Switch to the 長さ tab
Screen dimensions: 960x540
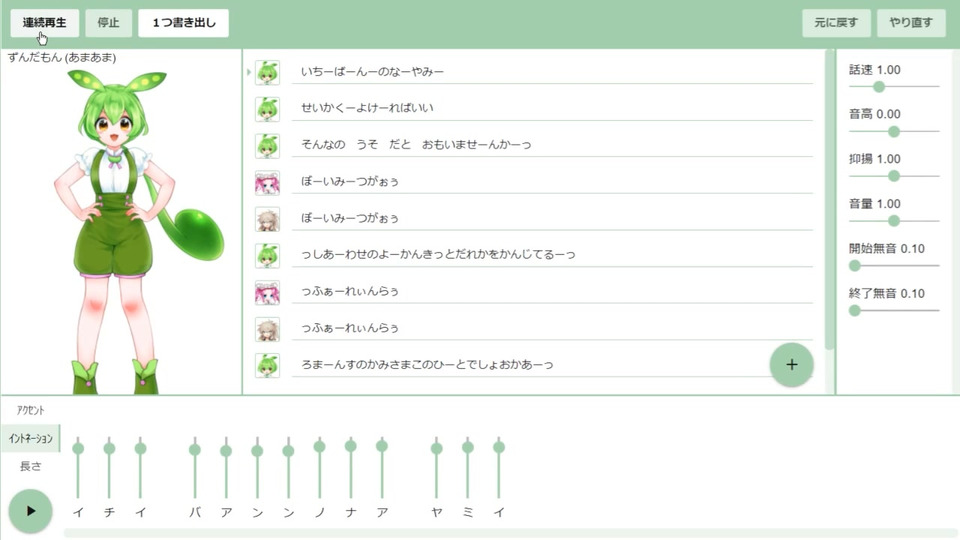pos(31,467)
